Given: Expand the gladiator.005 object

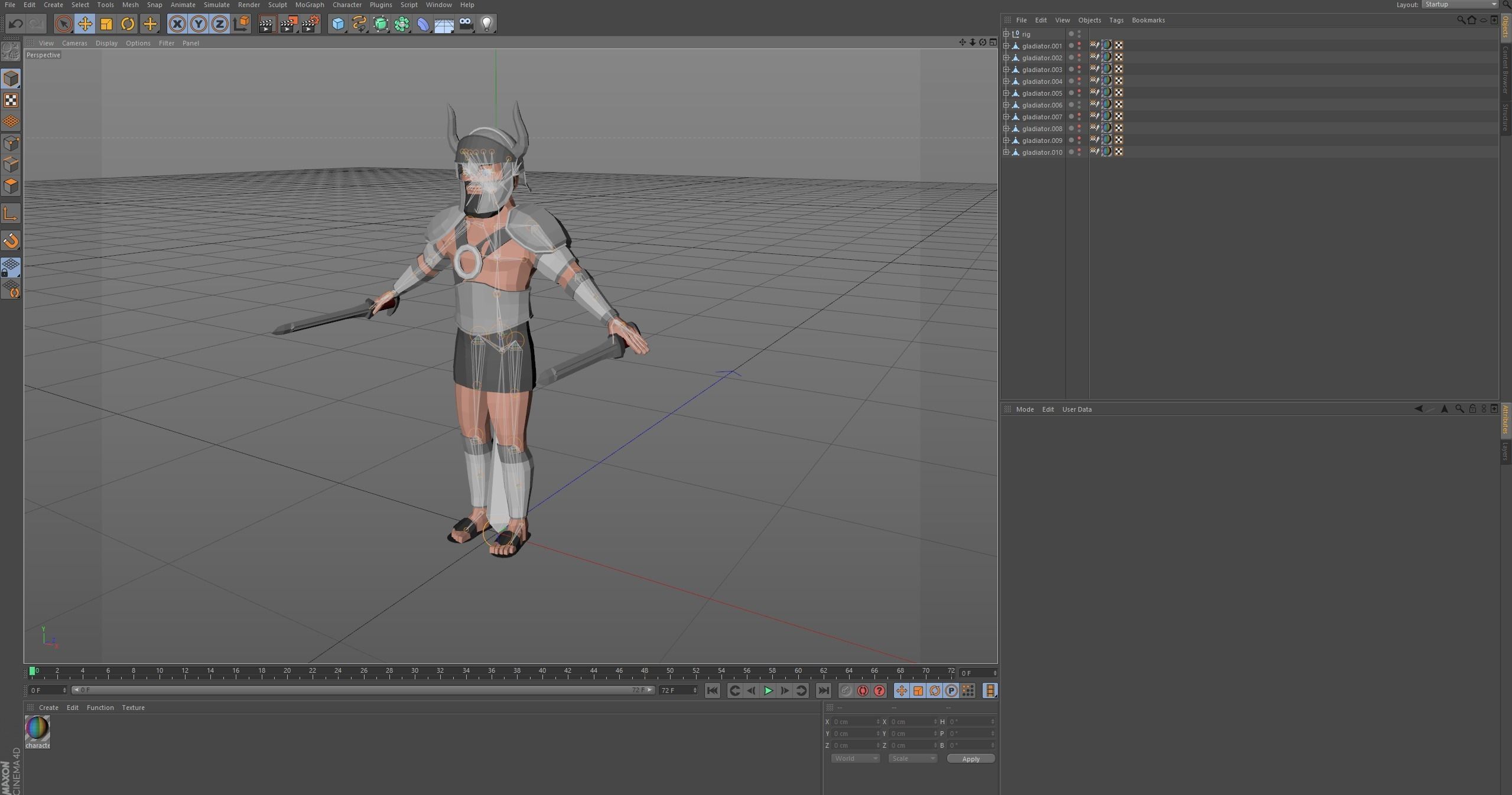Looking at the screenshot, I should point(1006,93).
